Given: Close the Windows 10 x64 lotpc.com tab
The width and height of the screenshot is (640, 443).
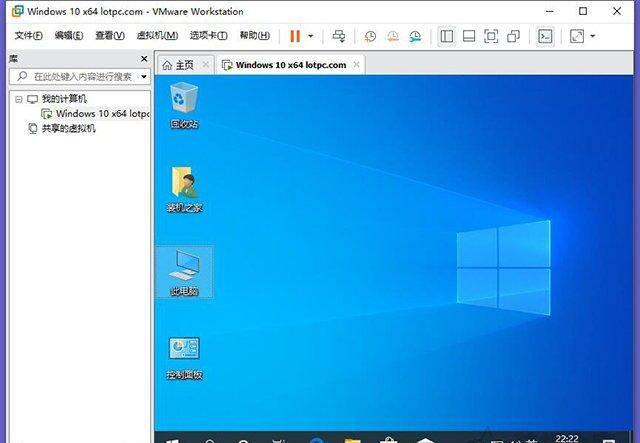Looking at the screenshot, I should click(x=356, y=65).
